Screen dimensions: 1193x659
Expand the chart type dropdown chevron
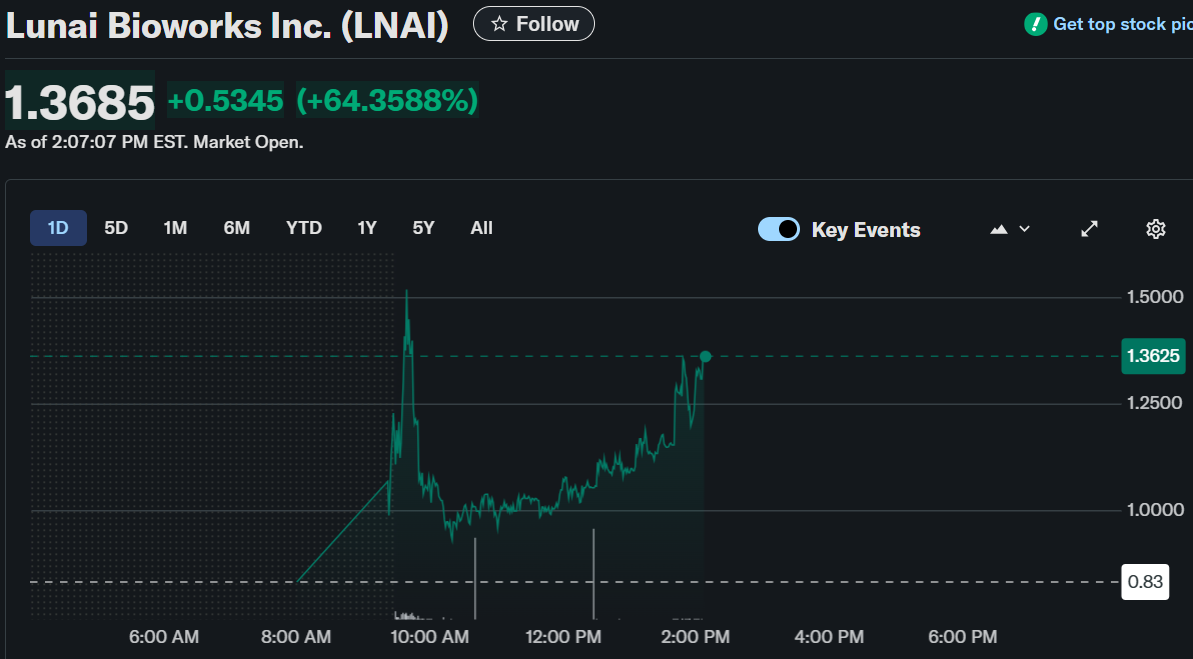[1024, 229]
